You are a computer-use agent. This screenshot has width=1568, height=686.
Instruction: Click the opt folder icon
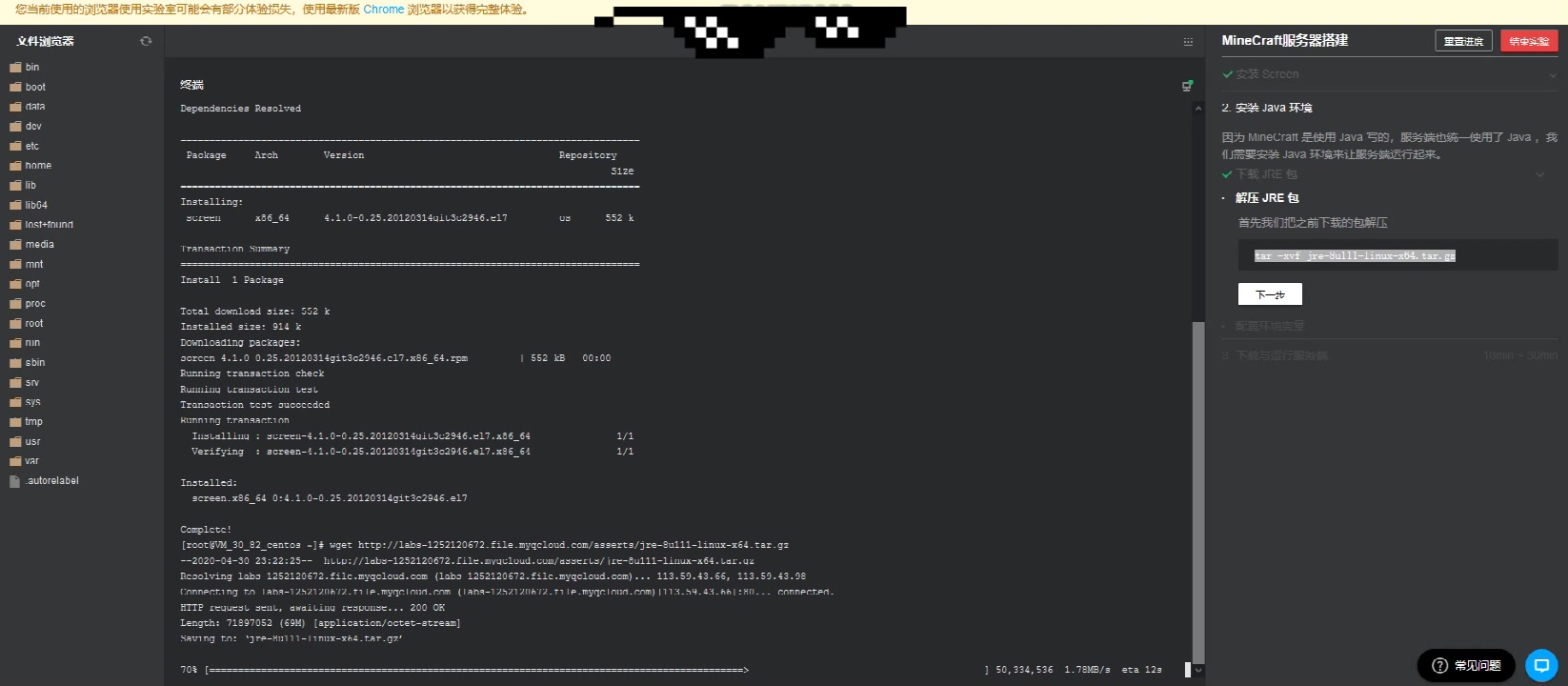tap(15, 284)
